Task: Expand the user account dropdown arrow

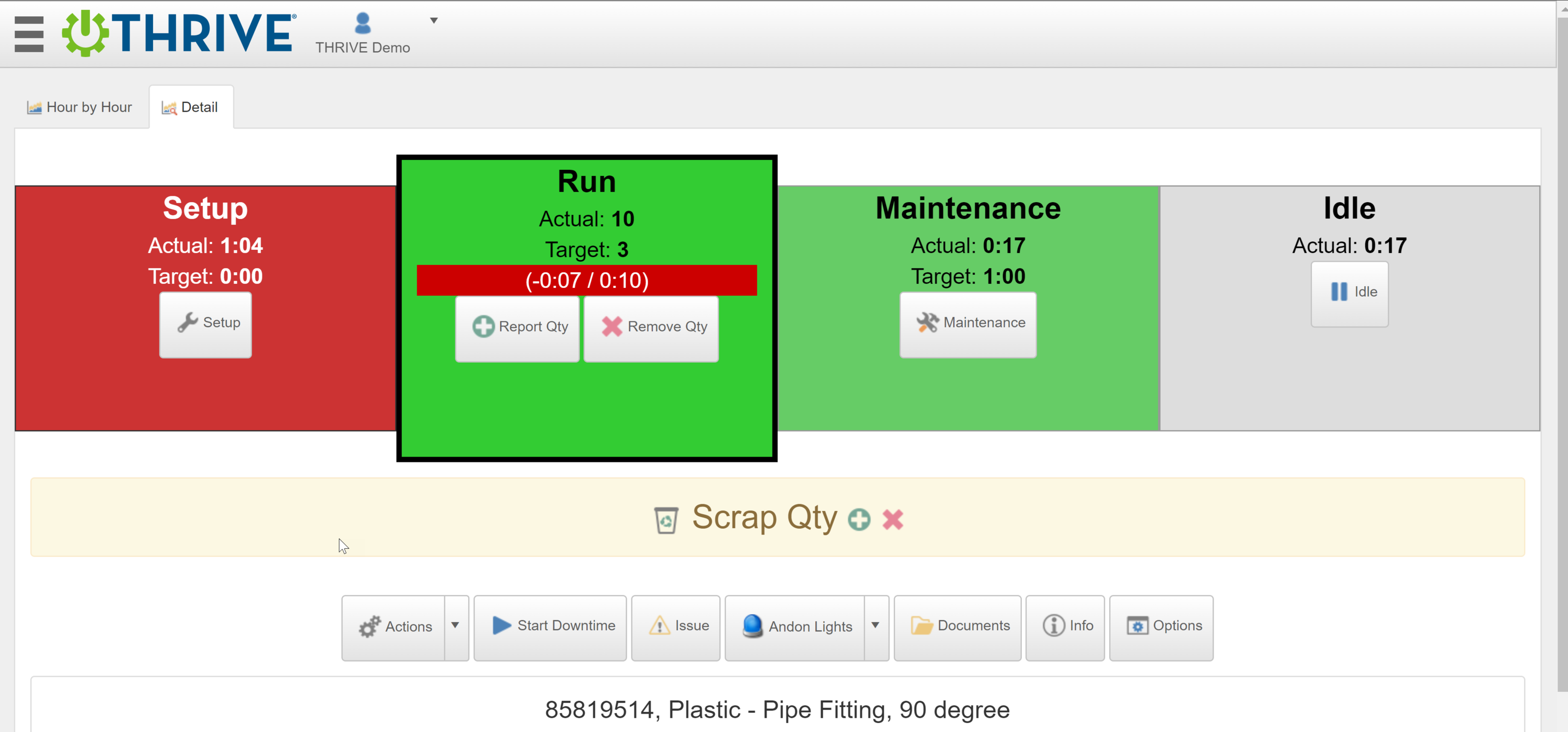Action: 433,21
